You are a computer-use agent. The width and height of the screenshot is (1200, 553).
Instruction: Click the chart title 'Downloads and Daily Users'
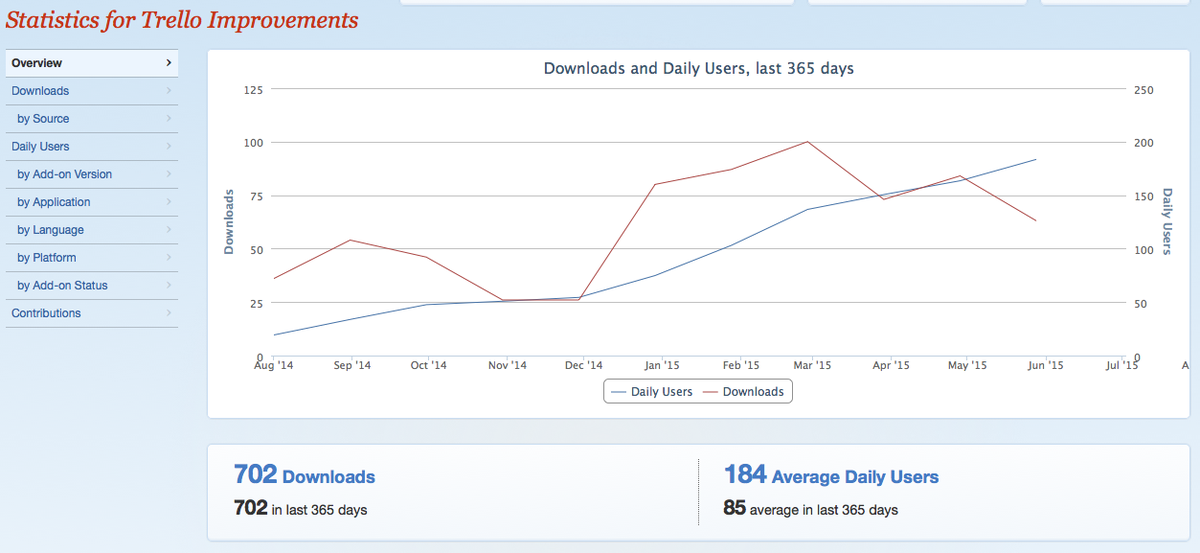pos(698,69)
